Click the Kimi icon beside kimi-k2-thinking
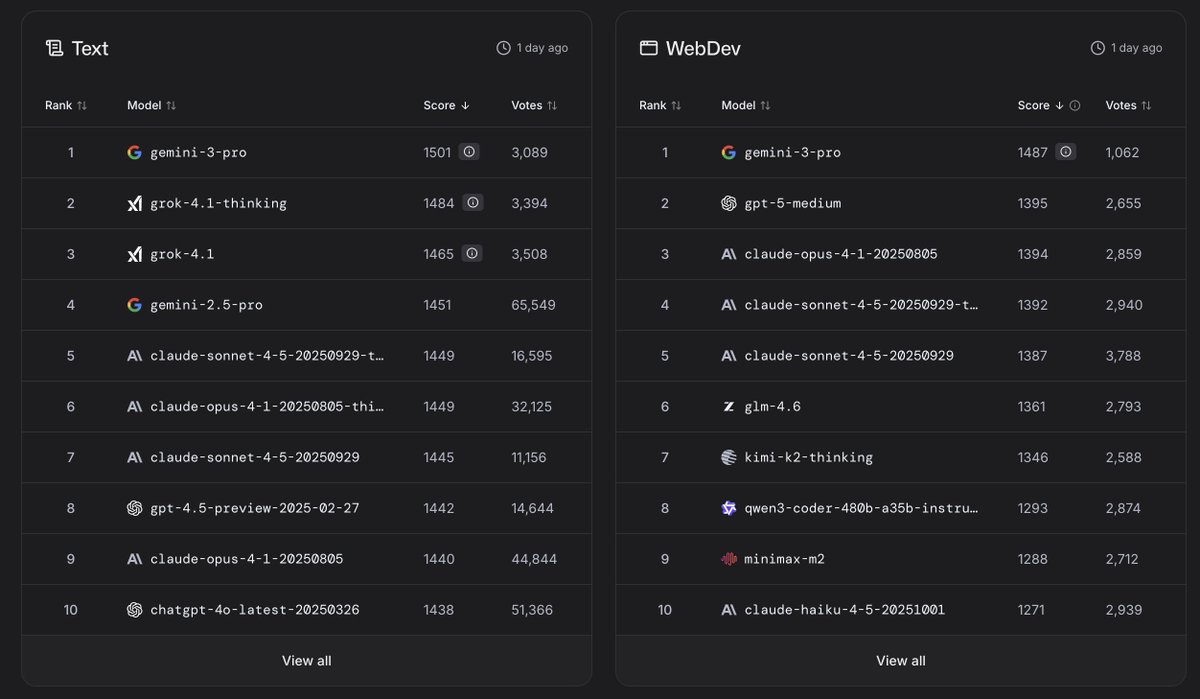This screenshot has width=1200, height=699. click(730, 457)
